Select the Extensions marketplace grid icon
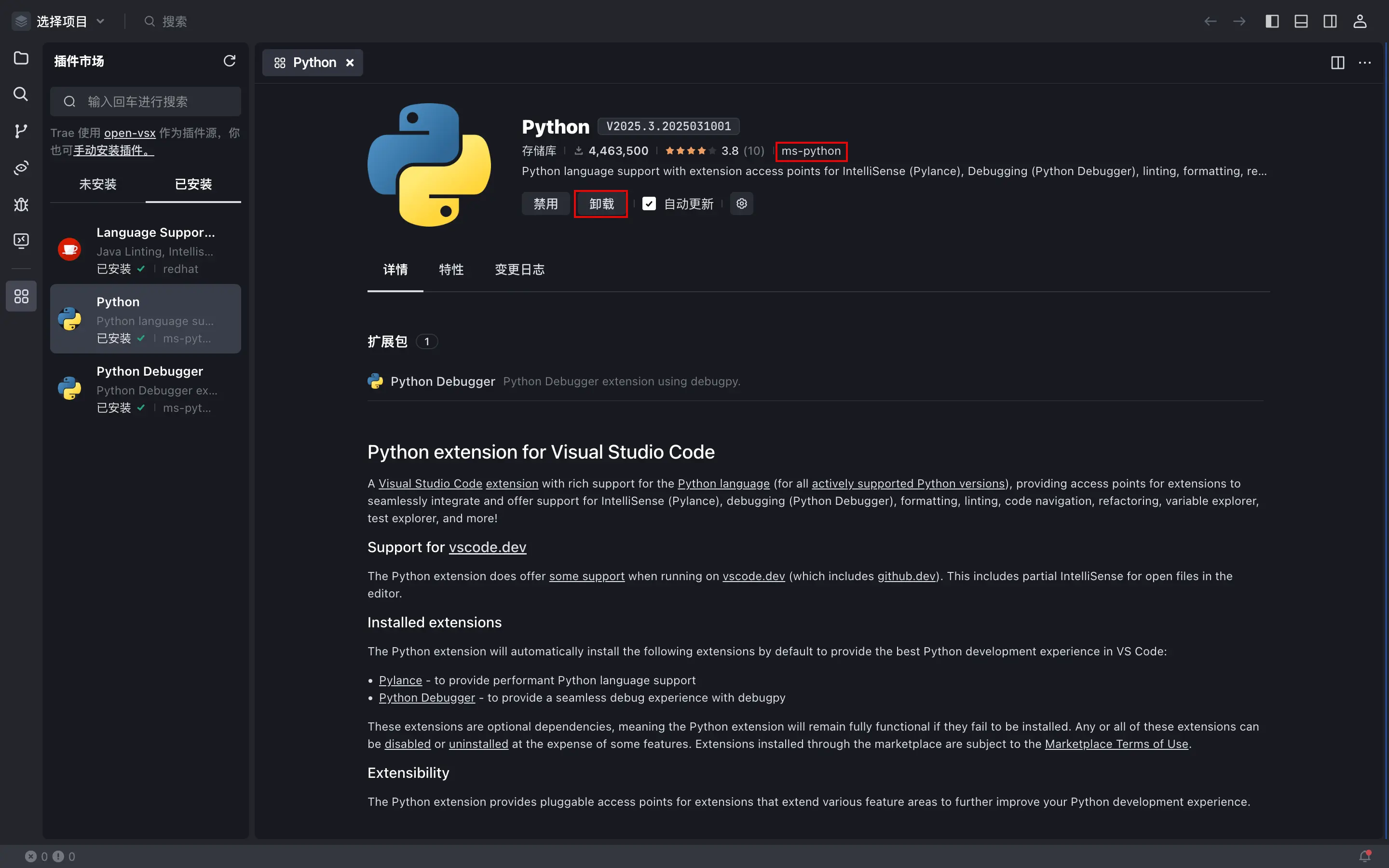The width and height of the screenshot is (1389, 868). (x=21, y=296)
